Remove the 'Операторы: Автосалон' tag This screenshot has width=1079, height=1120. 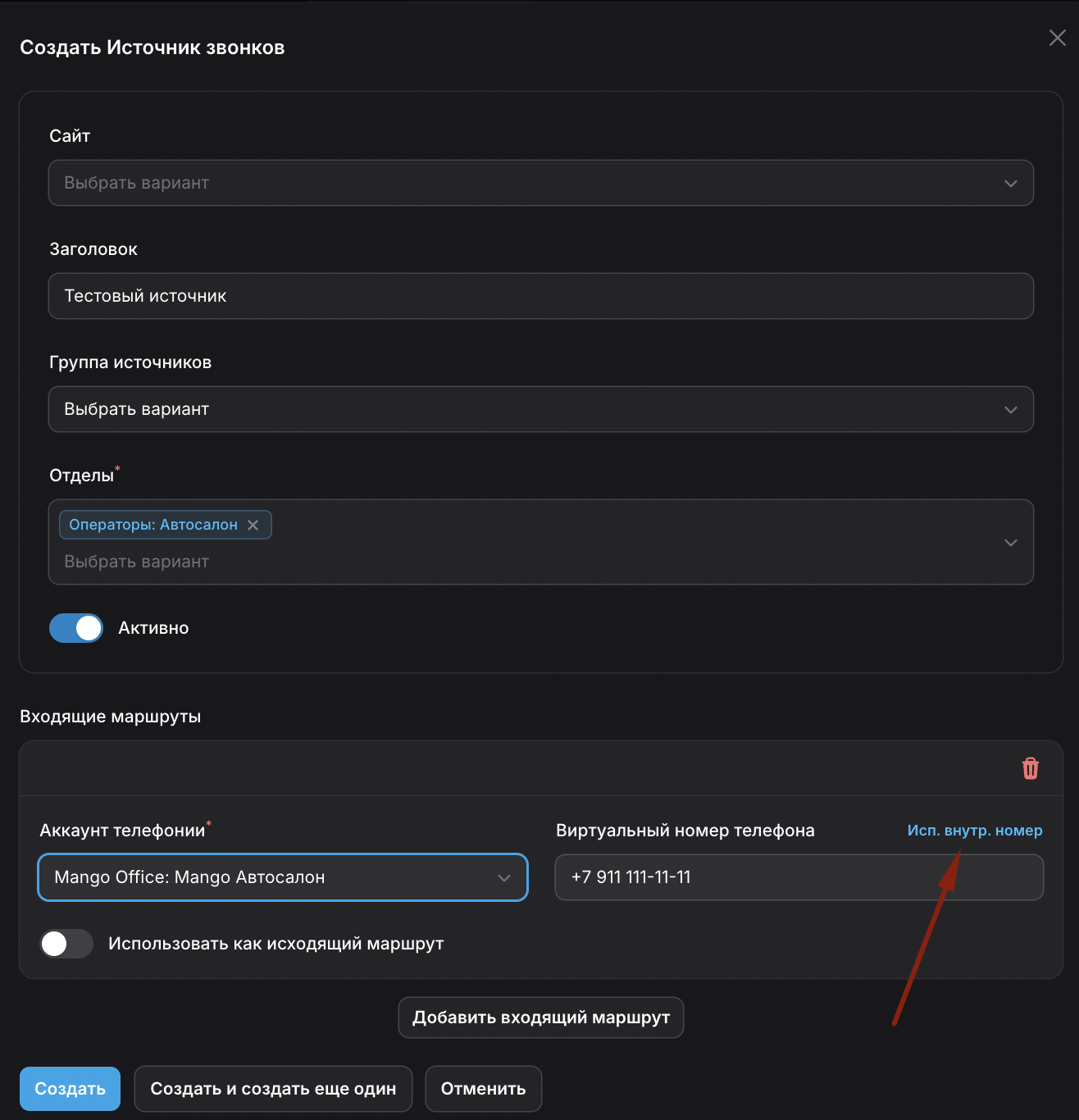click(253, 525)
